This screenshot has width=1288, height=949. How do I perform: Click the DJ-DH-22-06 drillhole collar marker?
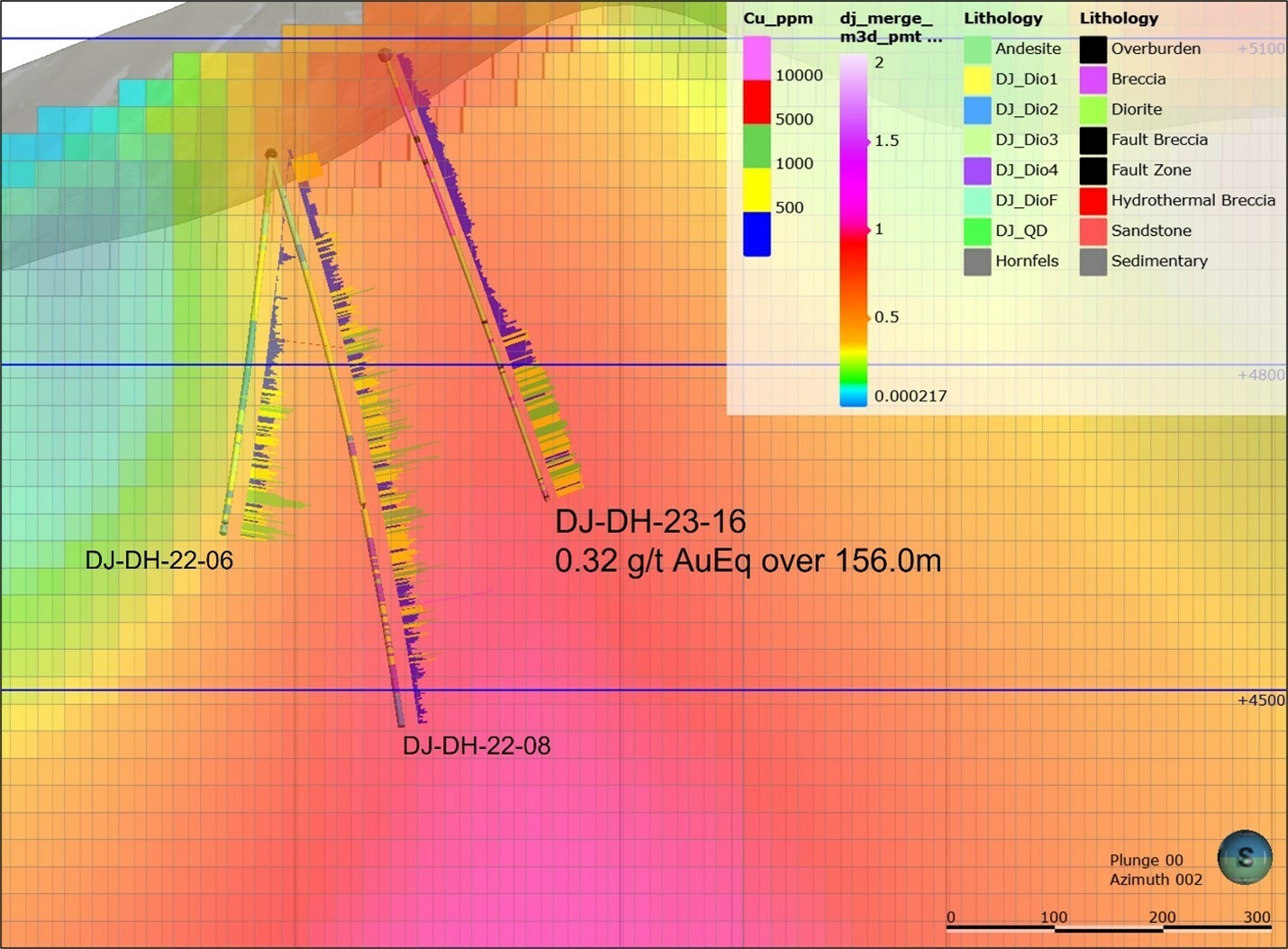pos(270,154)
